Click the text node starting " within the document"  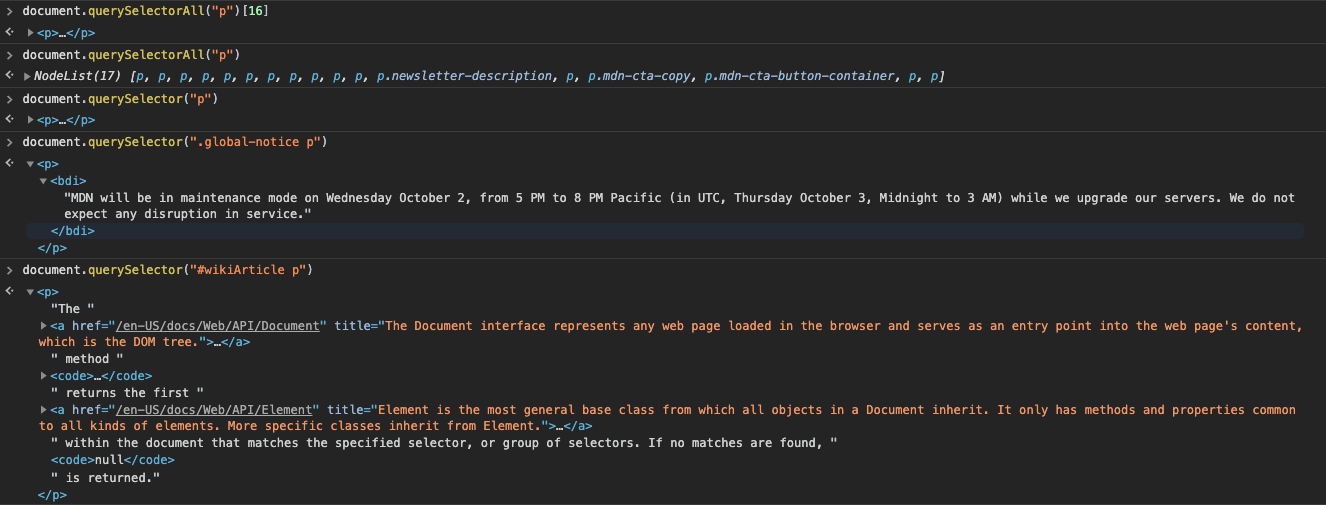[444, 443]
